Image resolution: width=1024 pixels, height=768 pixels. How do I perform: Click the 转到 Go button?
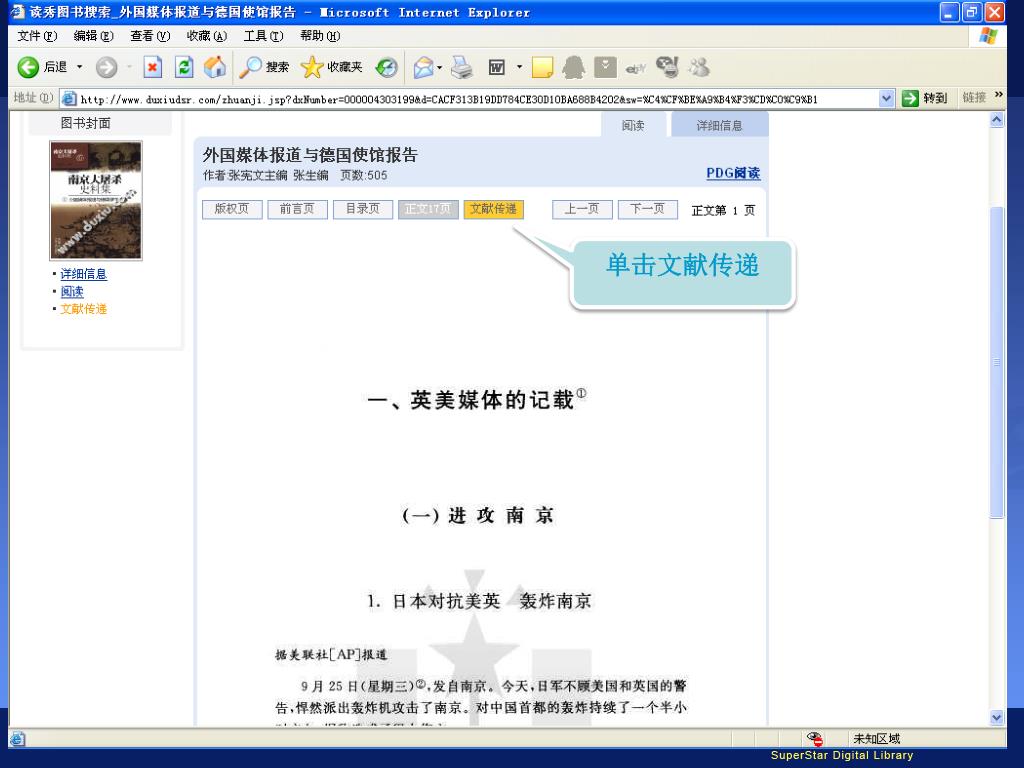(x=924, y=98)
